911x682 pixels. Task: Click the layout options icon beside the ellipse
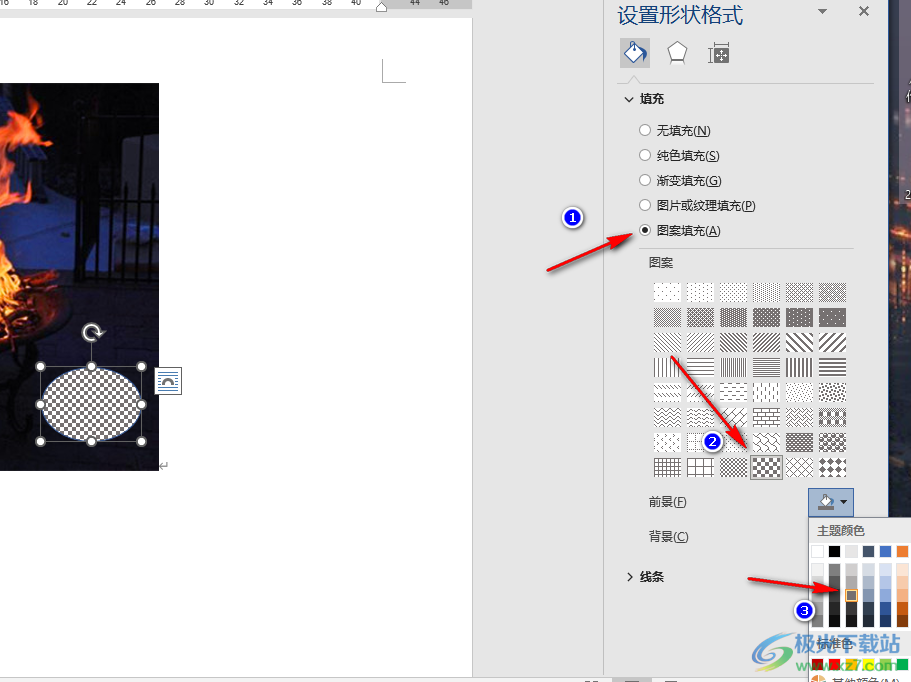[168, 381]
